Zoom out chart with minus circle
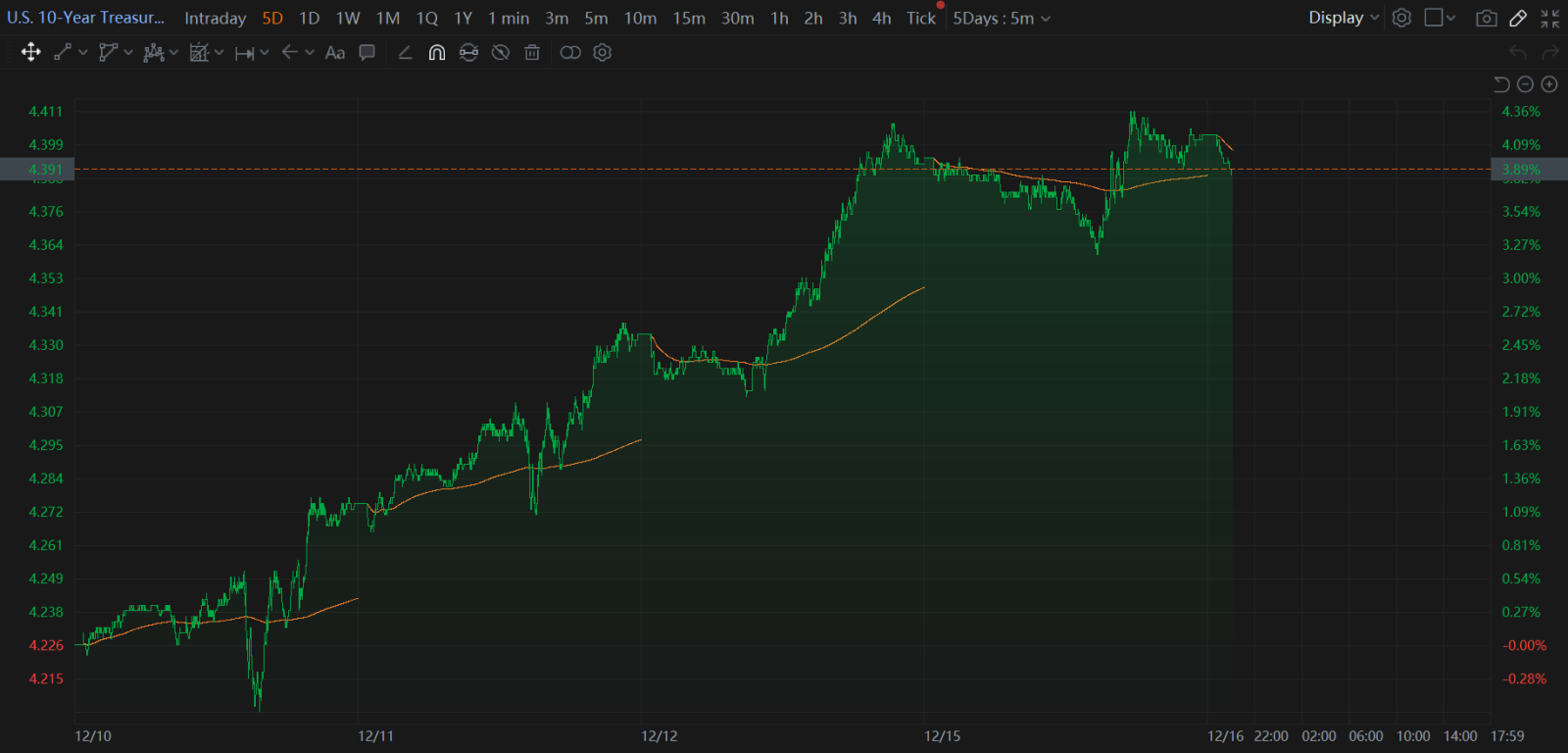 (x=1525, y=84)
